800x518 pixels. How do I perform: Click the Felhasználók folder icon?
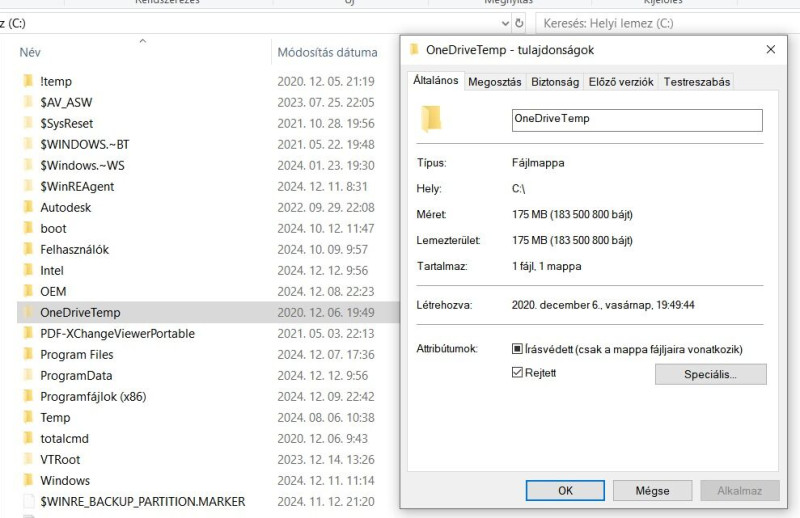click(x=28, y=249)
